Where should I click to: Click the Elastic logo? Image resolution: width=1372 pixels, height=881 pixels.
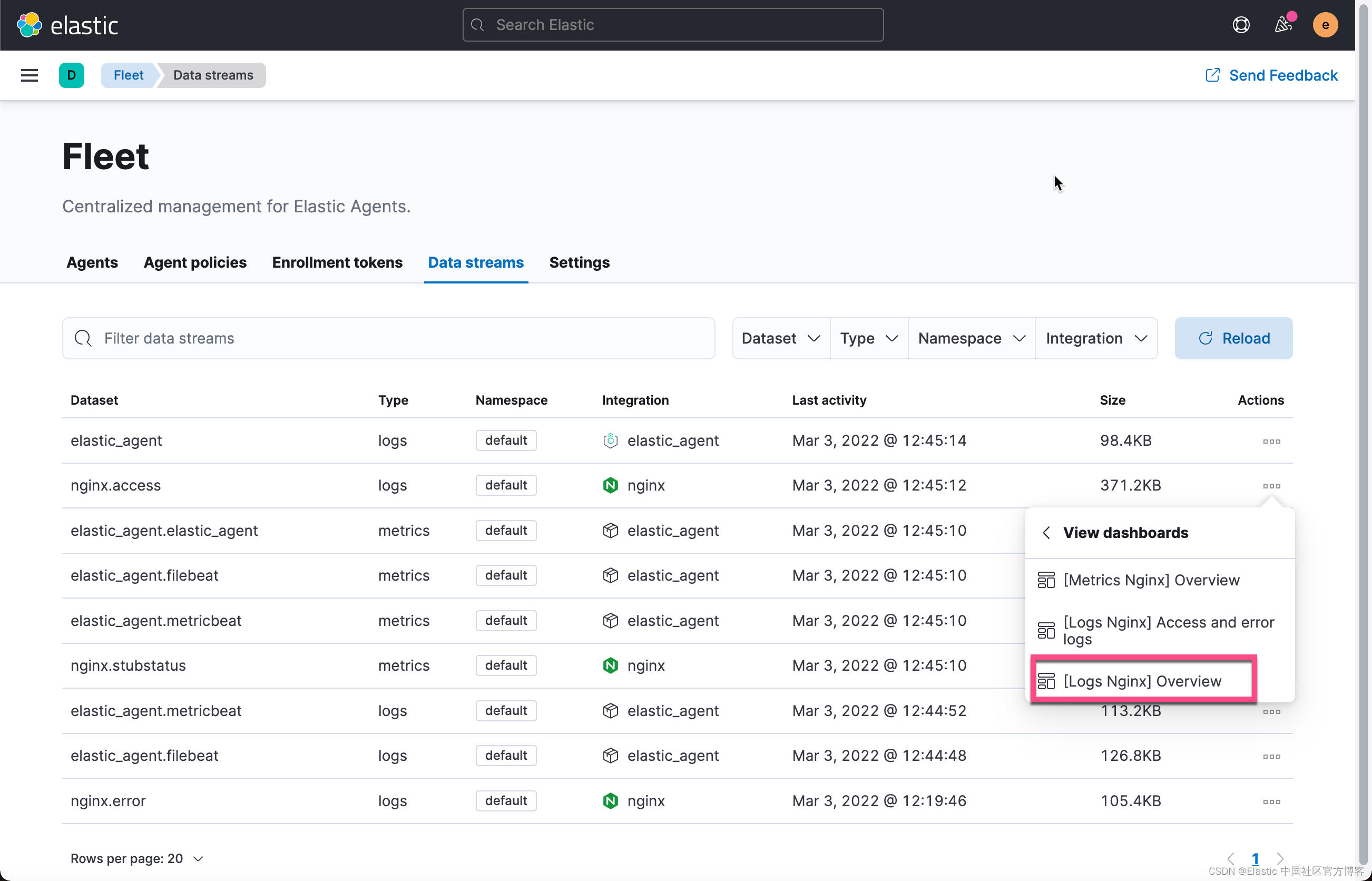[67, 25]
